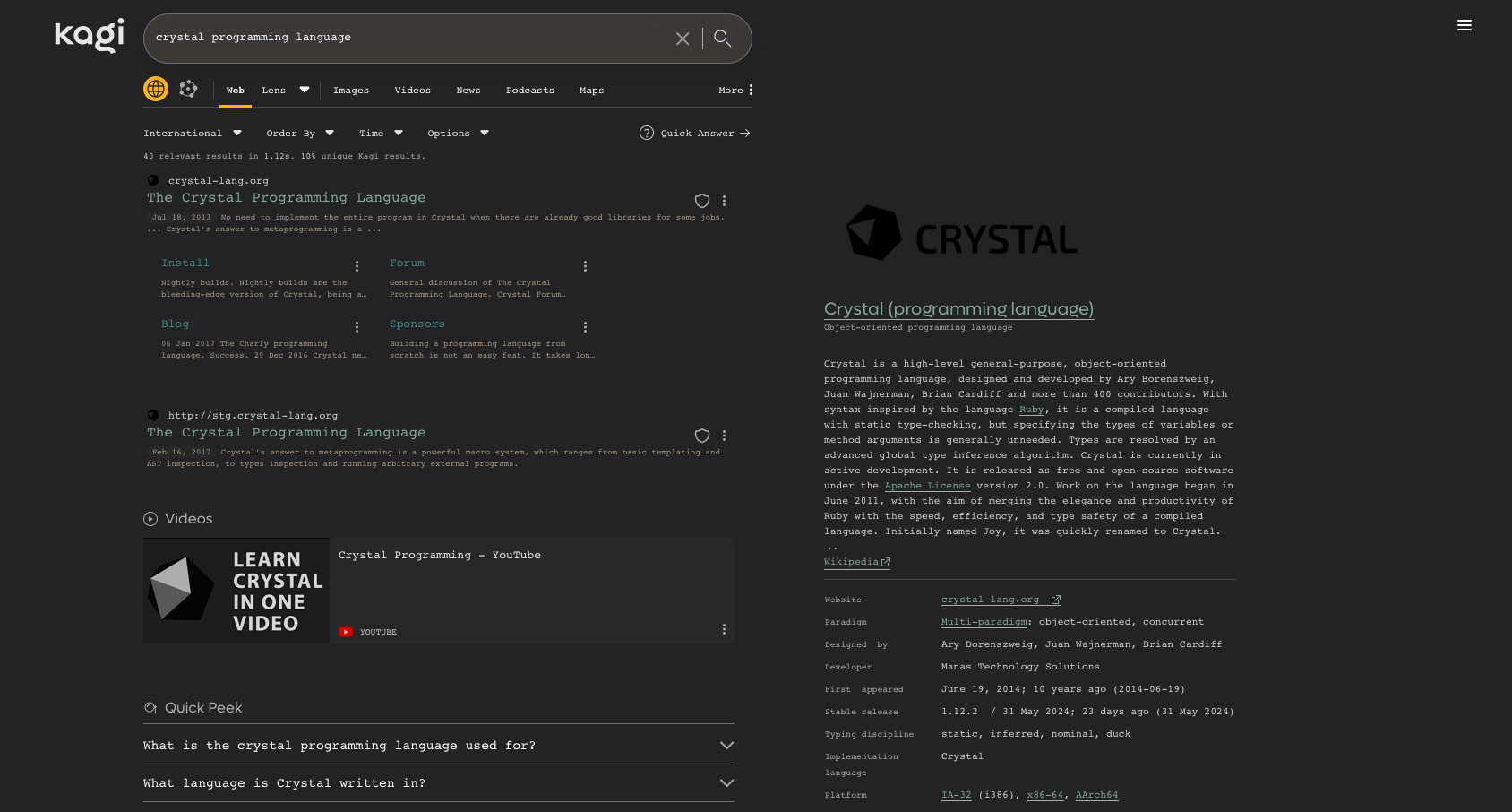Click the magnifying glass search icon

point(722,39)
